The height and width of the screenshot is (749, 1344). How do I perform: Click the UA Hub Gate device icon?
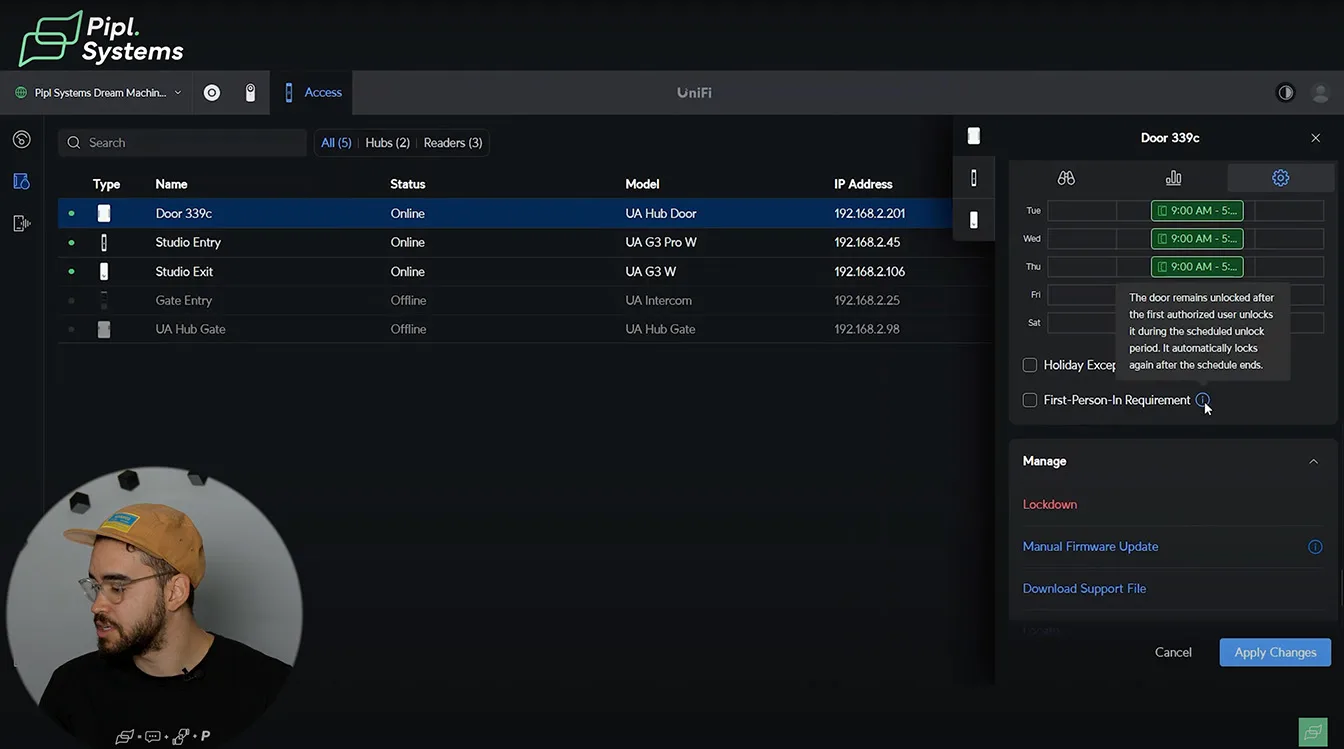(104, 329)
